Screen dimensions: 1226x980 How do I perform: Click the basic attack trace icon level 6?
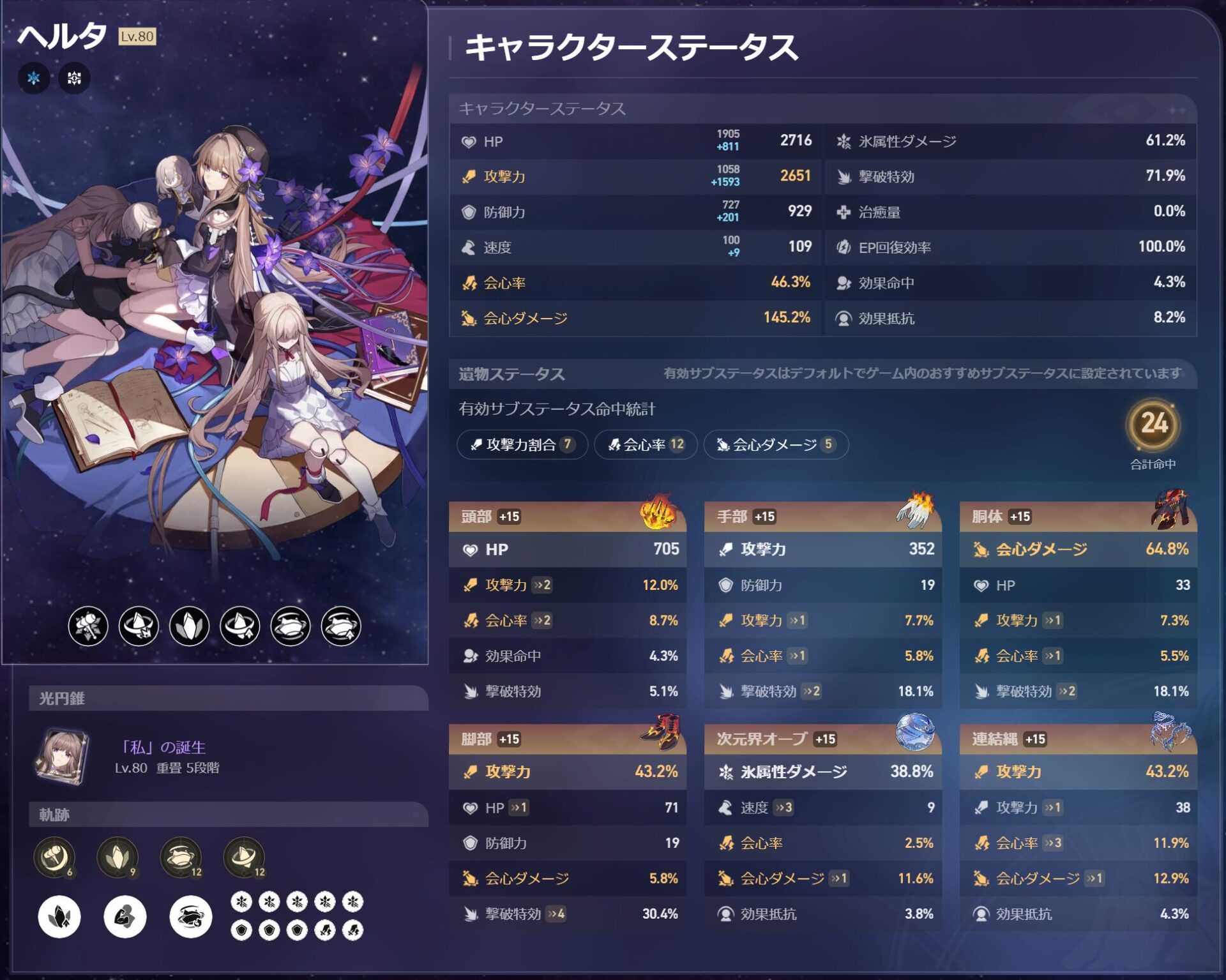(x=54, y=857)
